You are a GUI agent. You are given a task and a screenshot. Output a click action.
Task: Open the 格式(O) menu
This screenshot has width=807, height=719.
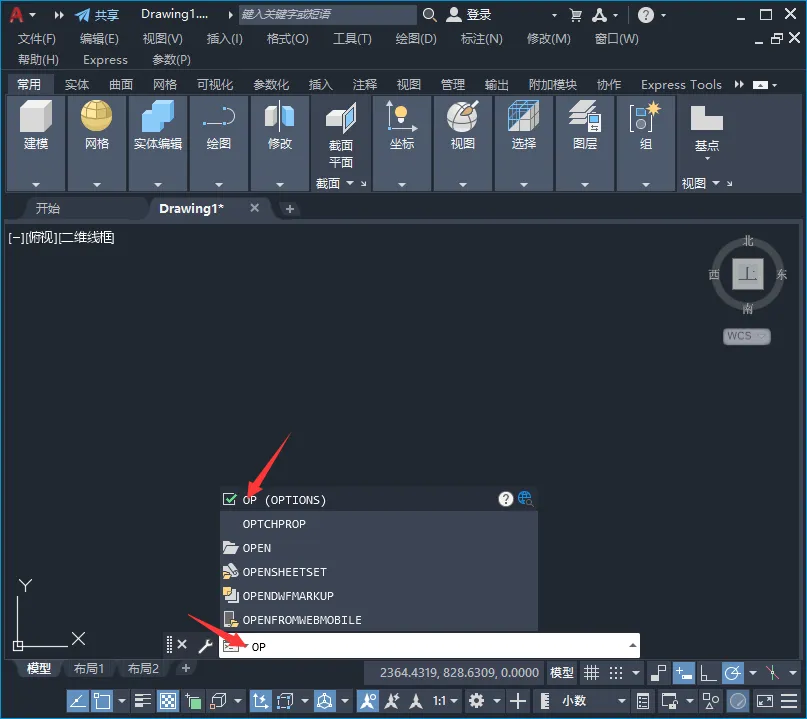coord(288,39)
